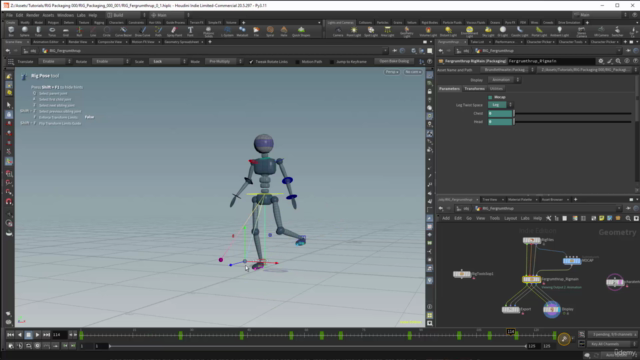The image size is (640, 360).
Task: Add a Sky Light from the shelf
Action: coord(488,31)
